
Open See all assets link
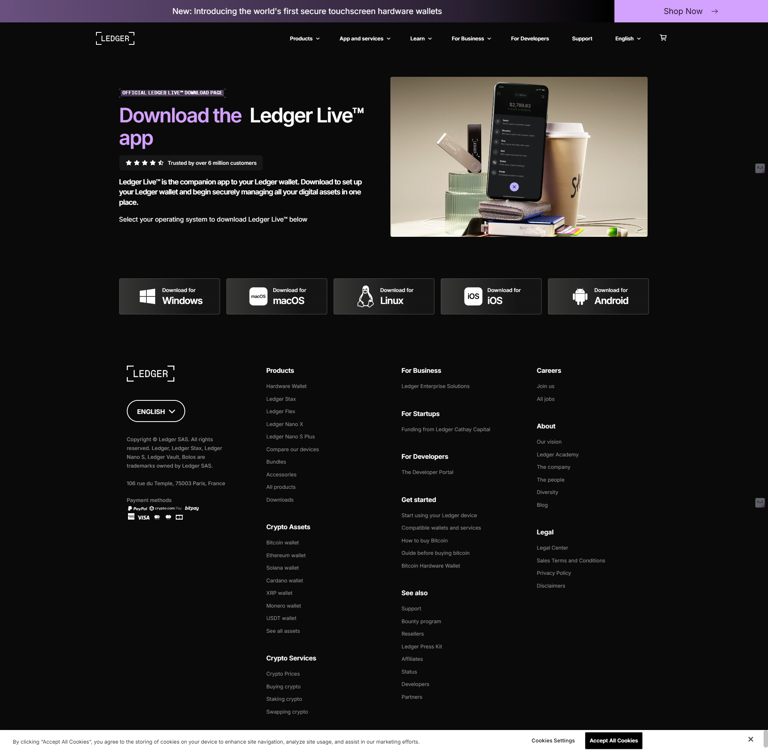(283, 631)
